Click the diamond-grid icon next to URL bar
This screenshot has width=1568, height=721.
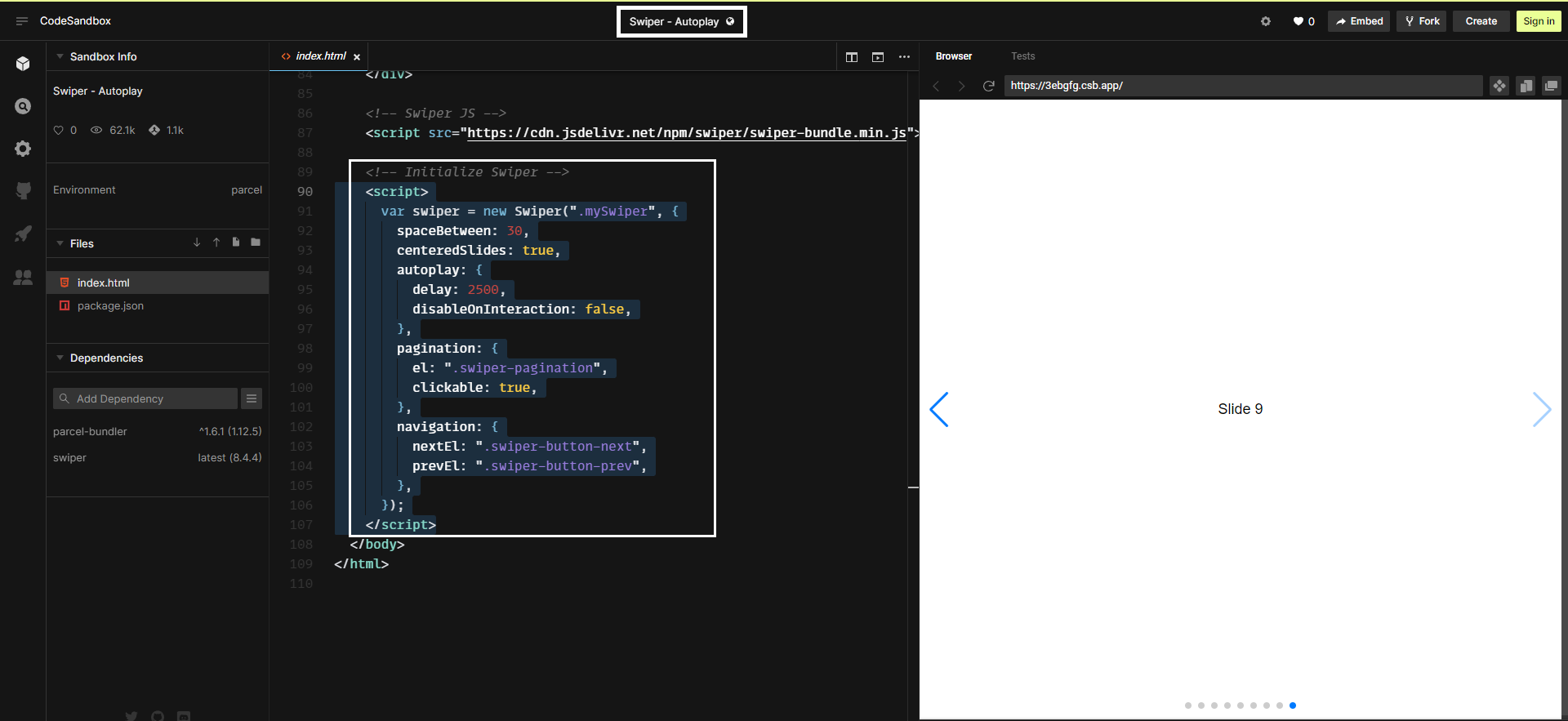[x=1499, y=86]
